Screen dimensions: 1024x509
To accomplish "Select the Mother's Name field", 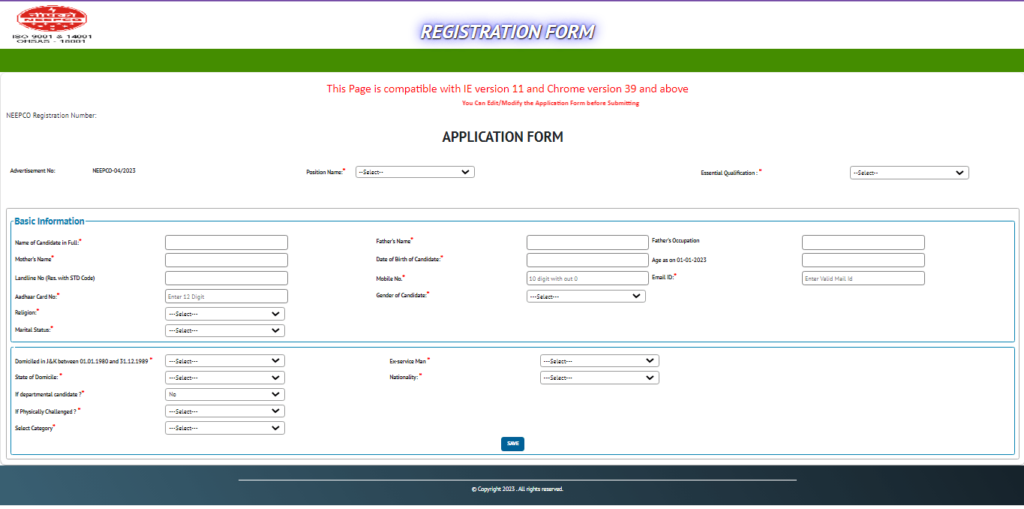I will coord(226,260).
